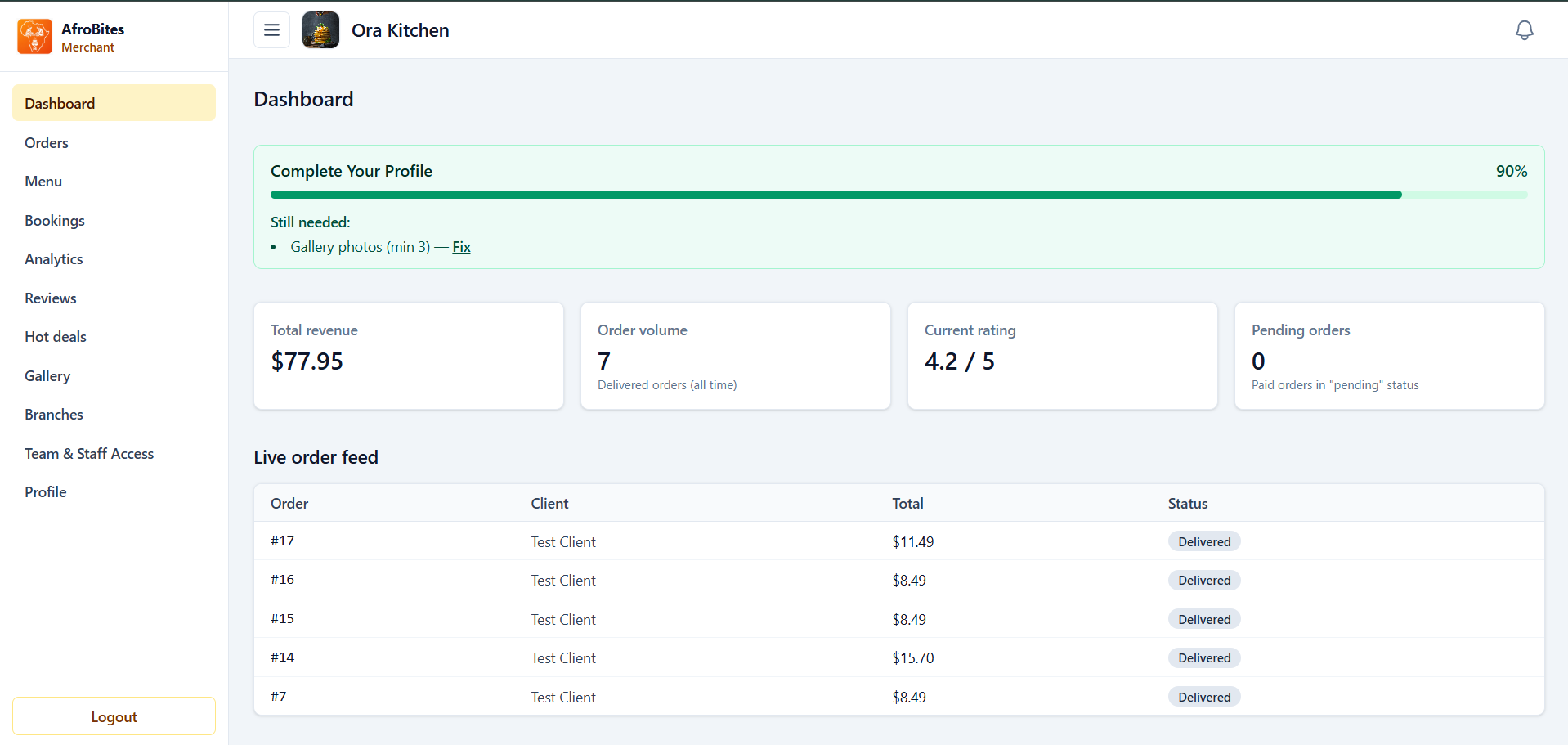The height and width of the screenshot is (745, 1568).
Task: Select Dashboard in the sidebar
Action: click(114, 103)
